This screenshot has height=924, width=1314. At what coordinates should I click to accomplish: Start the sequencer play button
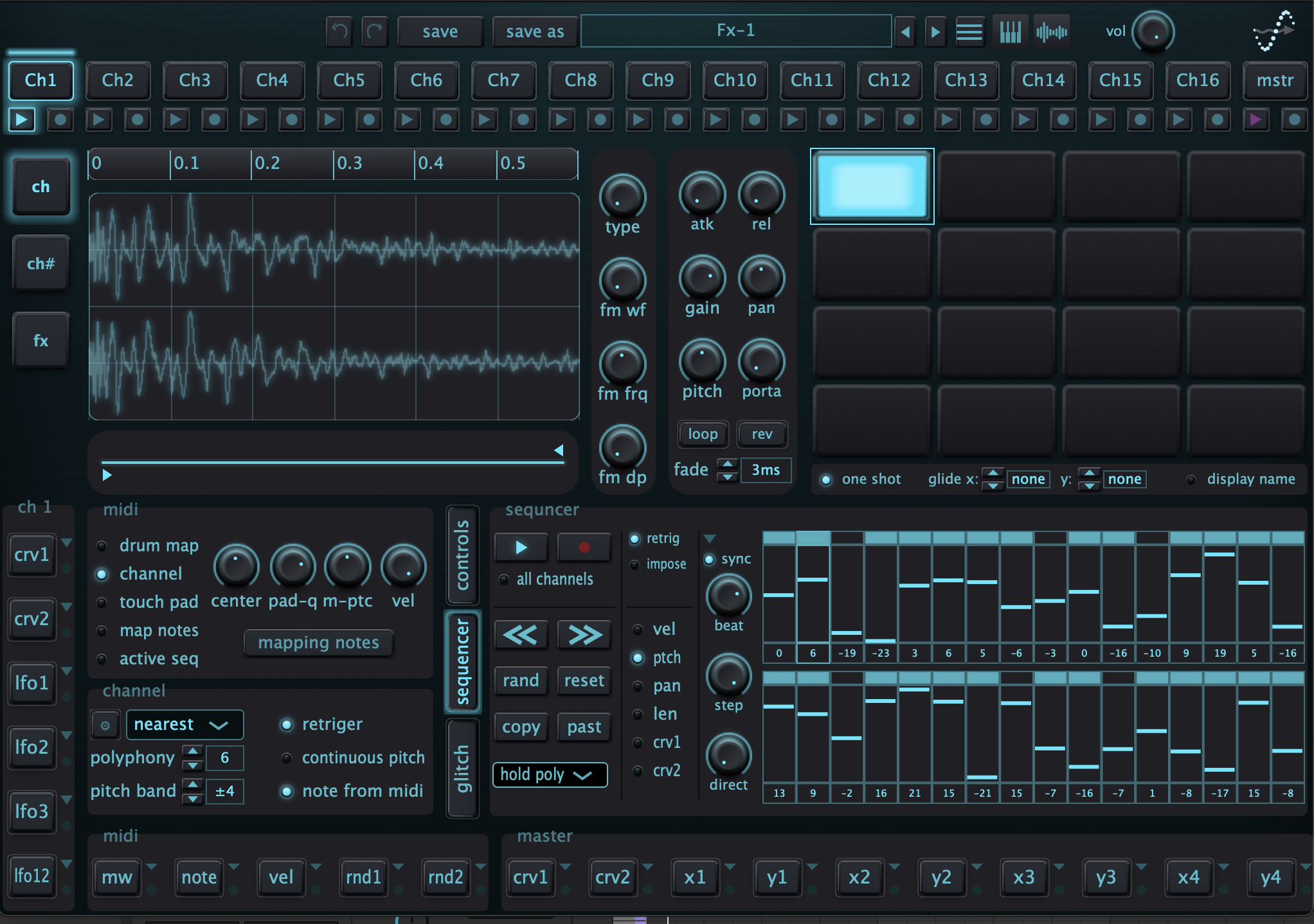tap(521, 547)
